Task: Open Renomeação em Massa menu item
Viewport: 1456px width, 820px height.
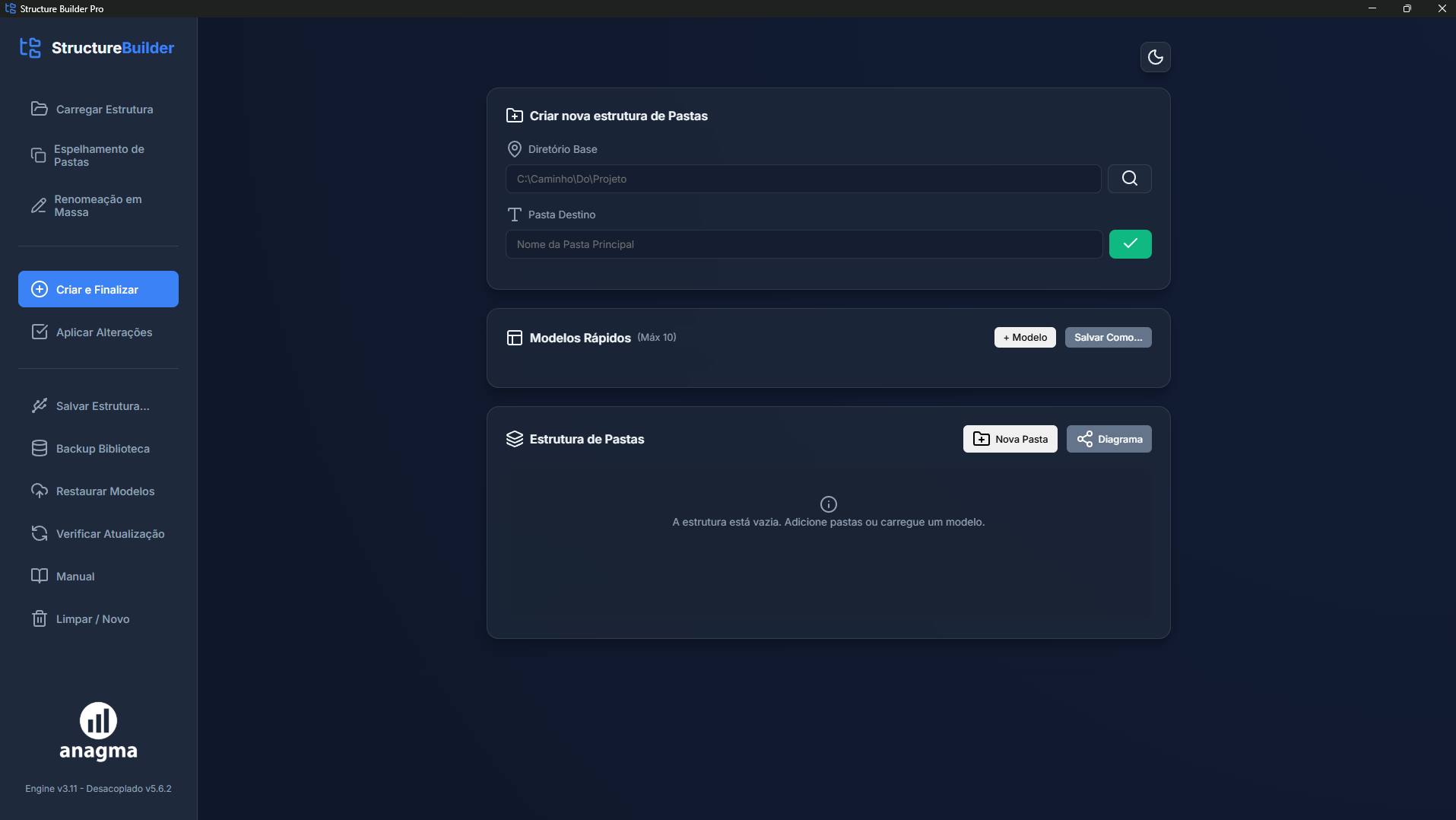Action: tap(98, 205)
